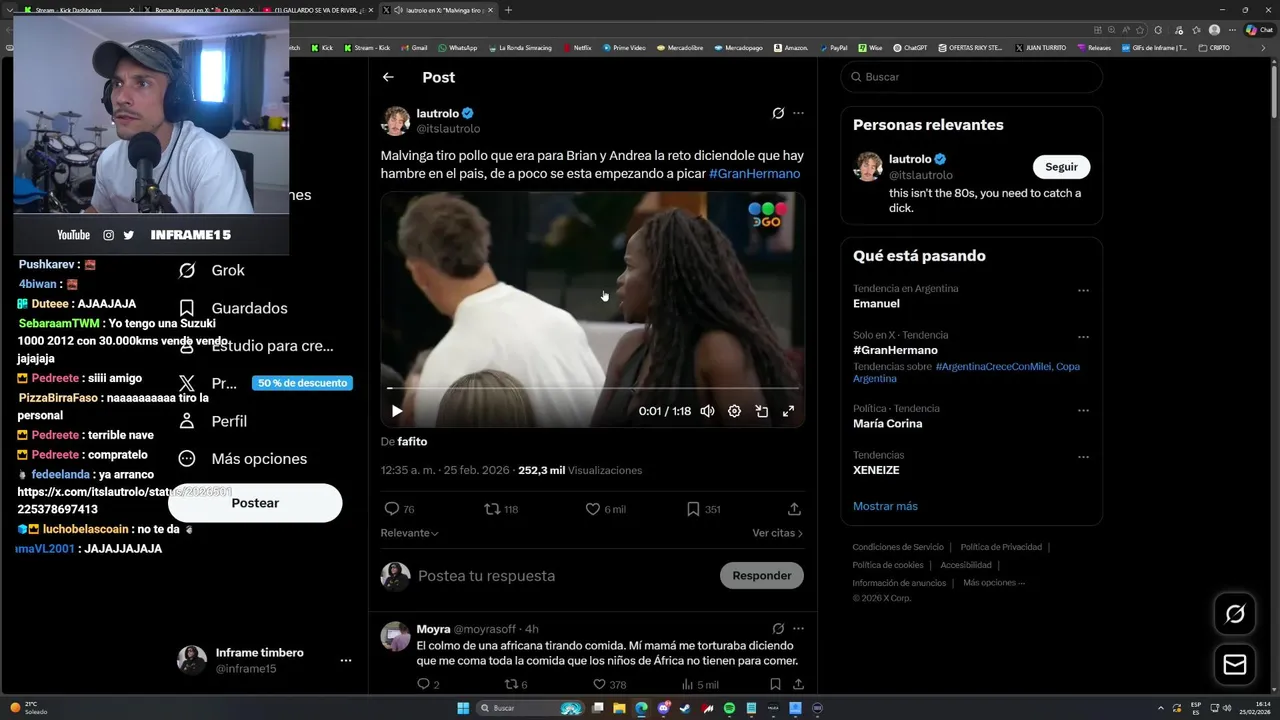Click Mostrar más in trends
1280x720 pixels.
[x=885, y=506]
